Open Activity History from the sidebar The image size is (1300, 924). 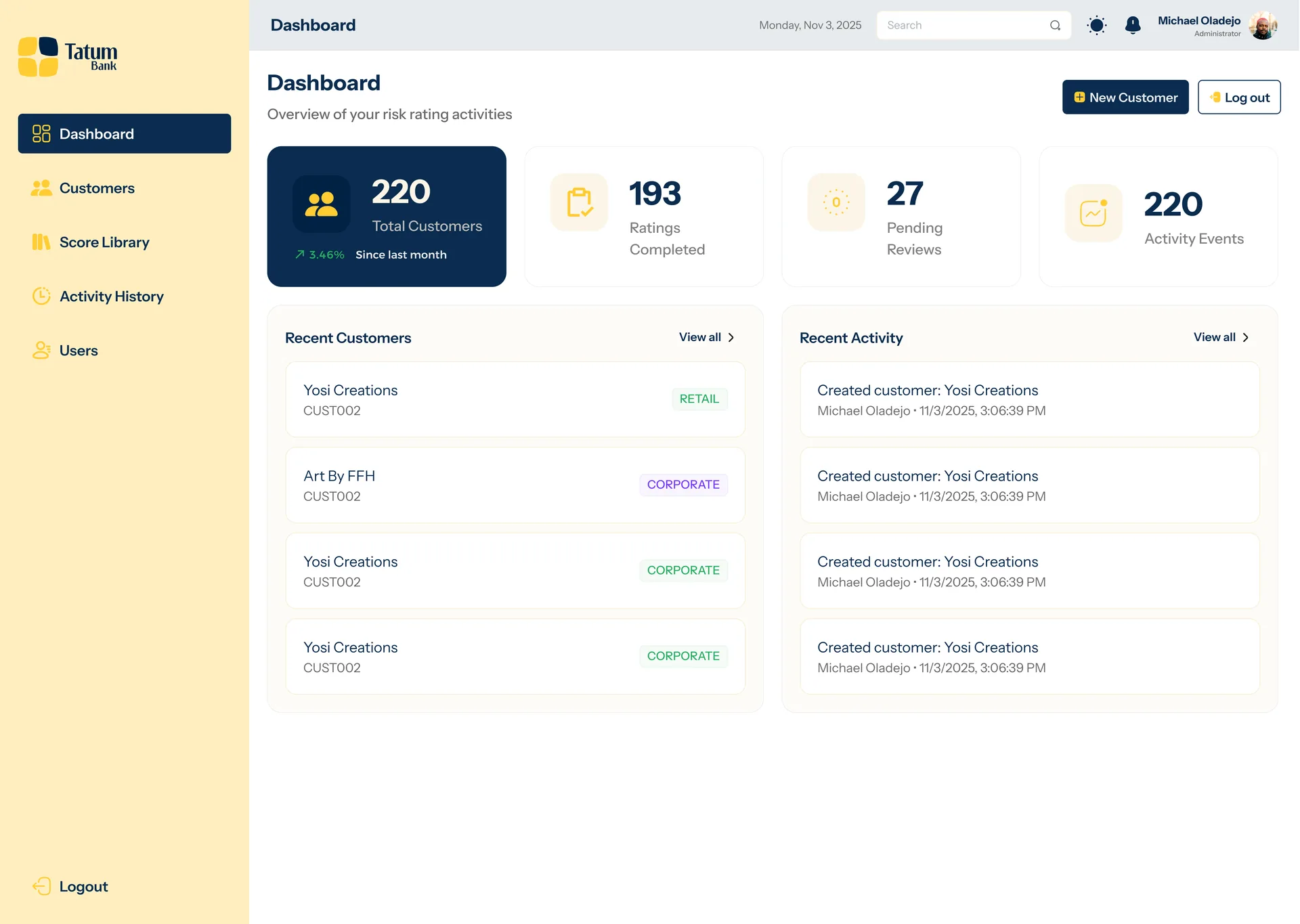pos(111,296)
